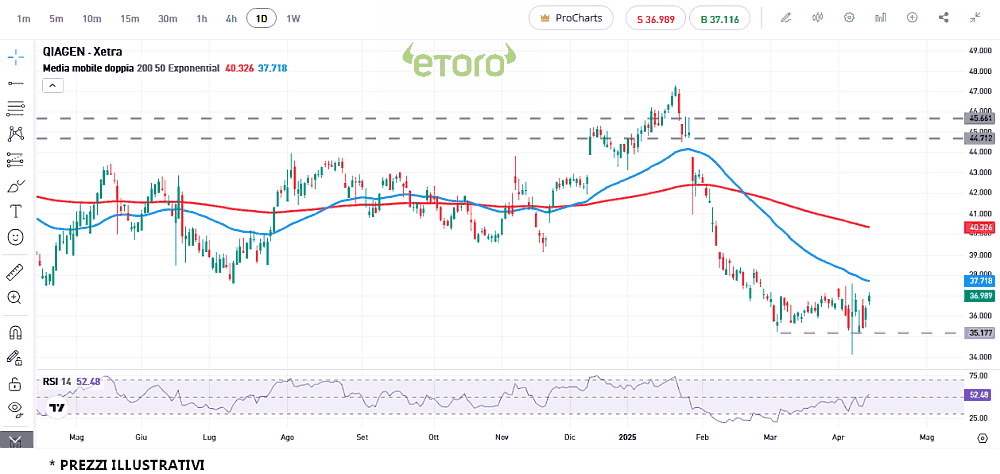This screenshot has width=1000, height=474.
Task: Click the purple 52.48 RSI axis tag
Action: coord(980,396)
